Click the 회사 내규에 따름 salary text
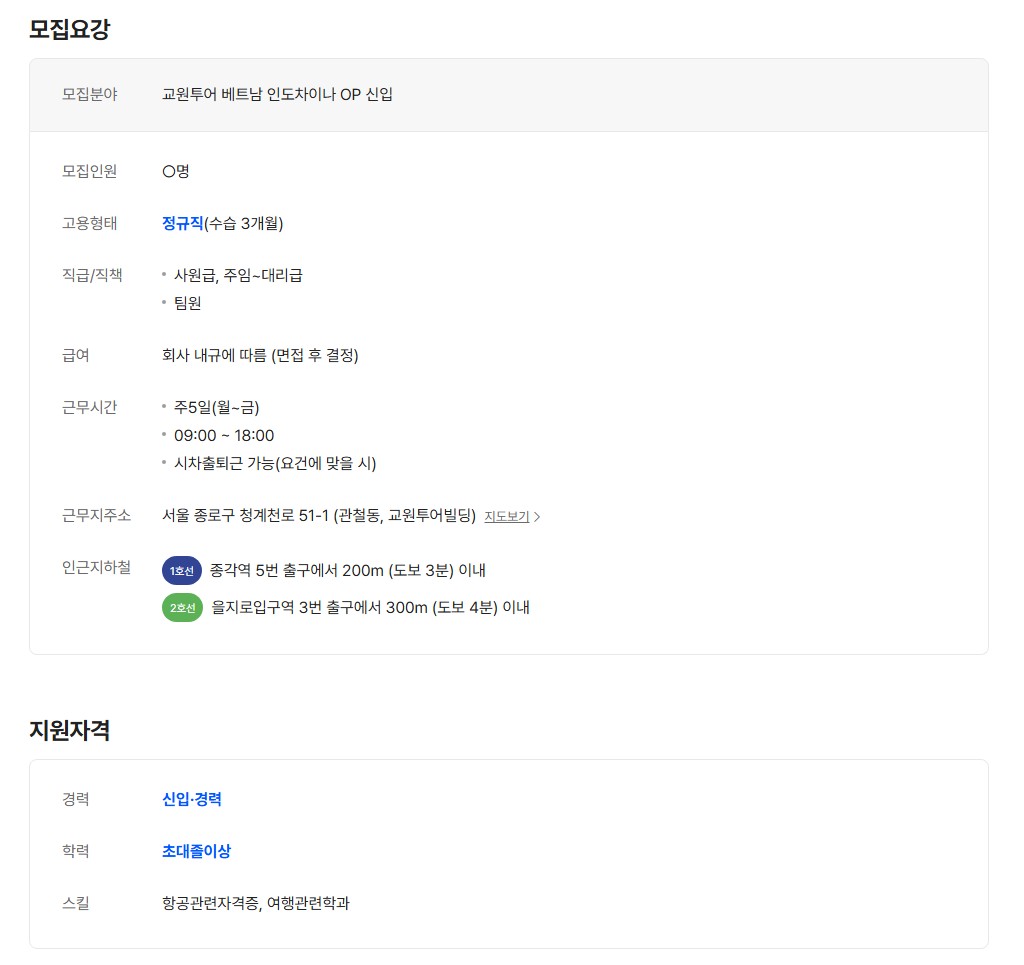The height and width of the screenshot is (965, 1024). pyautogui.click(x=260, y=355)
